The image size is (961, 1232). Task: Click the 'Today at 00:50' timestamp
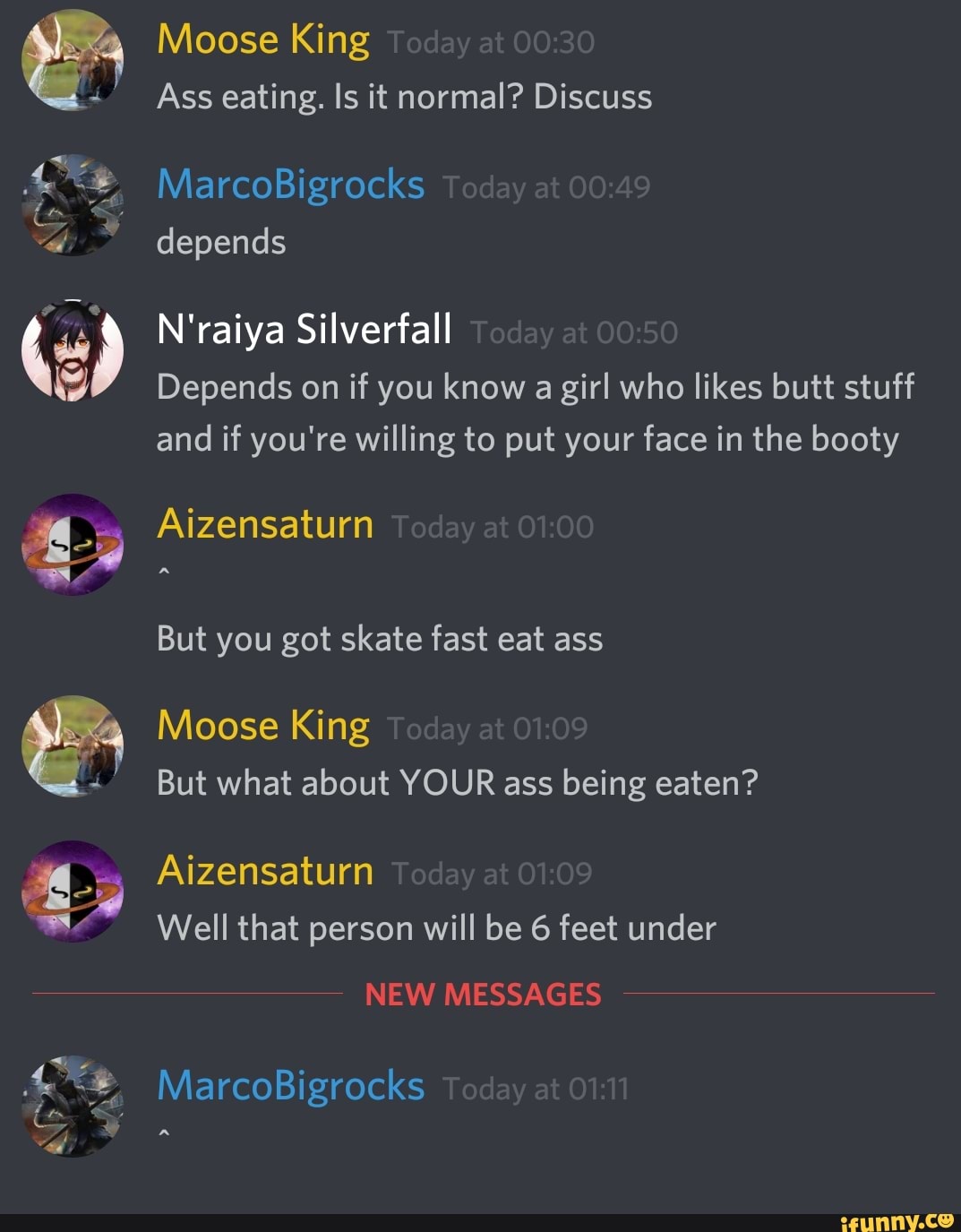574,332
